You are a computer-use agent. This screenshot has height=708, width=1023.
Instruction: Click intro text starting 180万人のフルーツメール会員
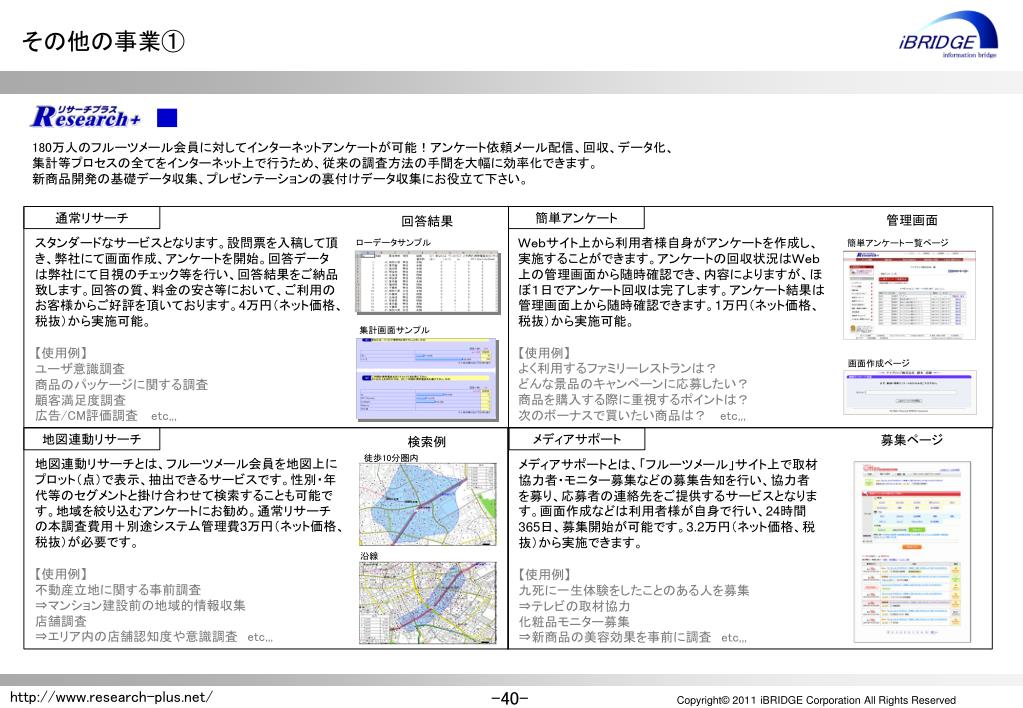click(352, 163)
